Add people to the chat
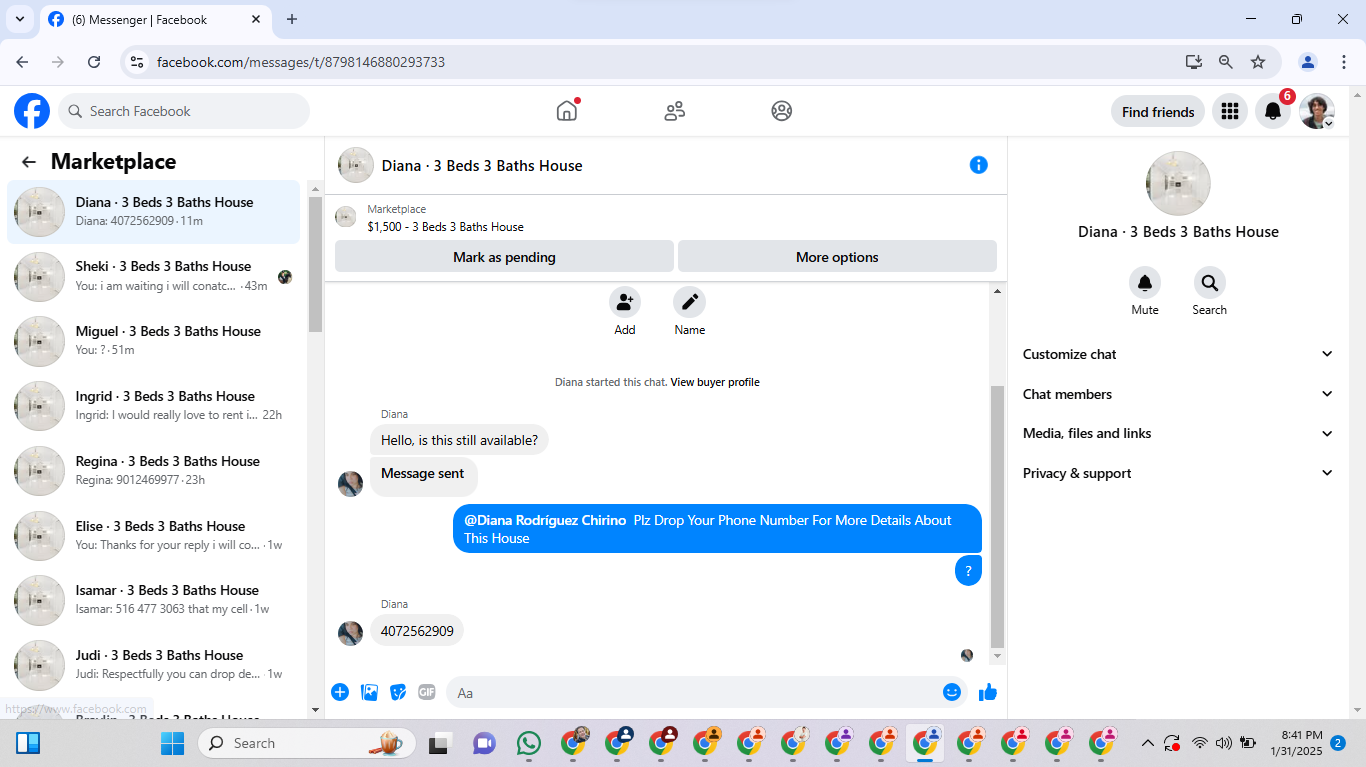Viewport: 1366px width, 767px height. pyautogui.click(x=625, y=302)
